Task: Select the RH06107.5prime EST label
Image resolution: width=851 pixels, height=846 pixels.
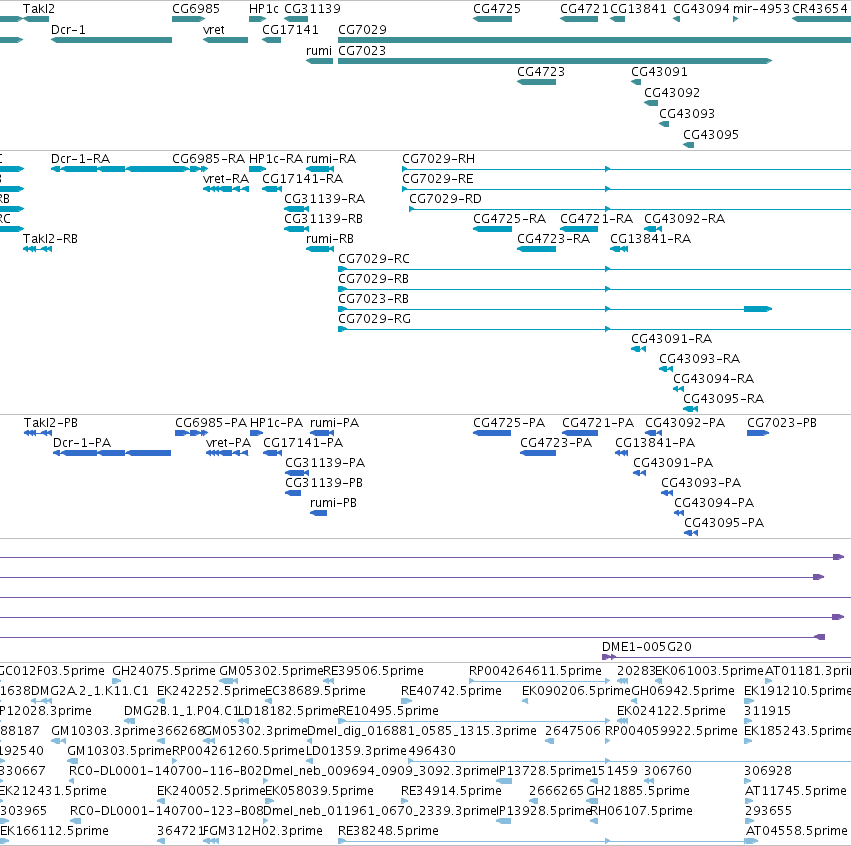Action: [x=641, y=811]
